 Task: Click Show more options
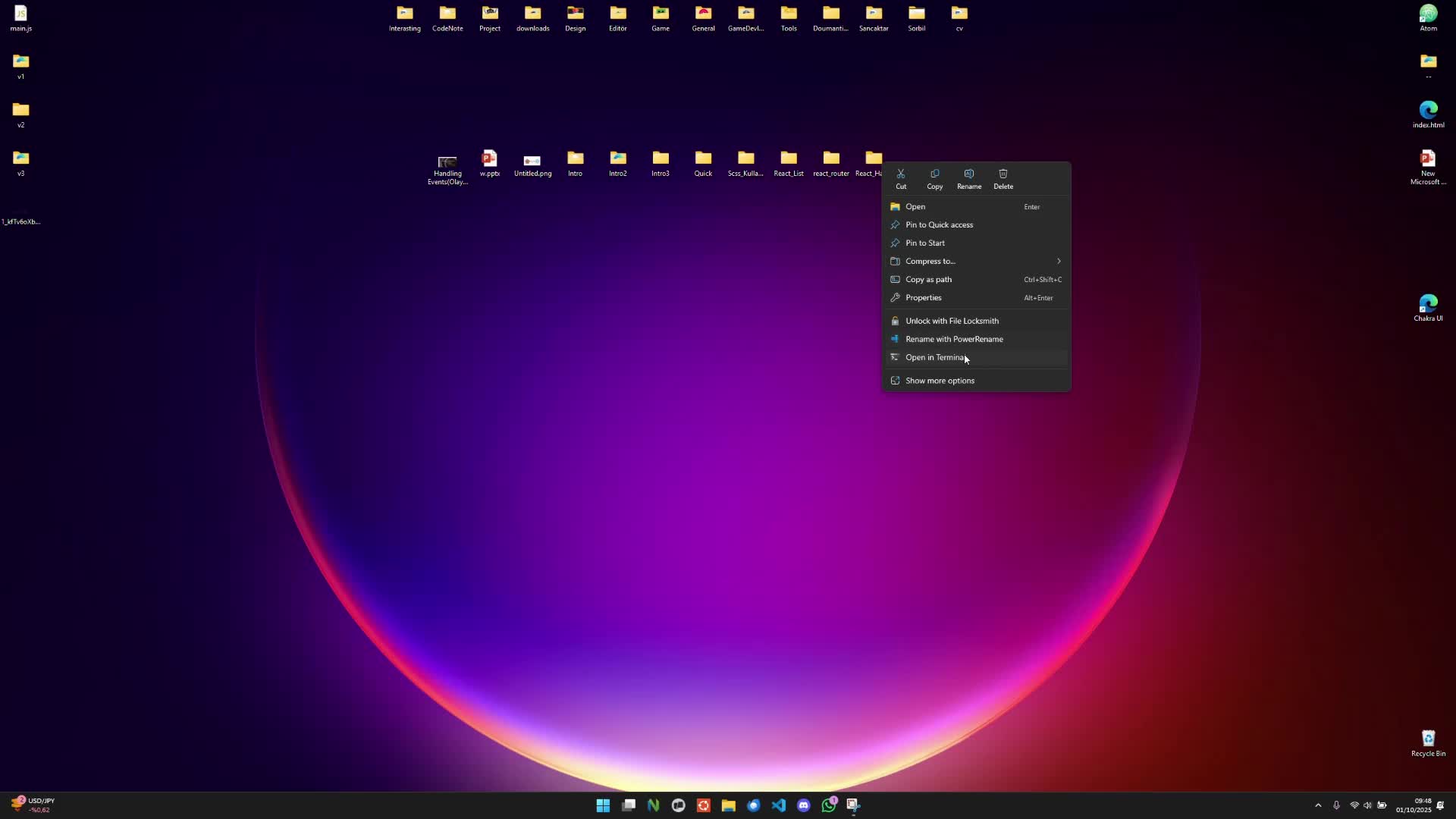940,381
